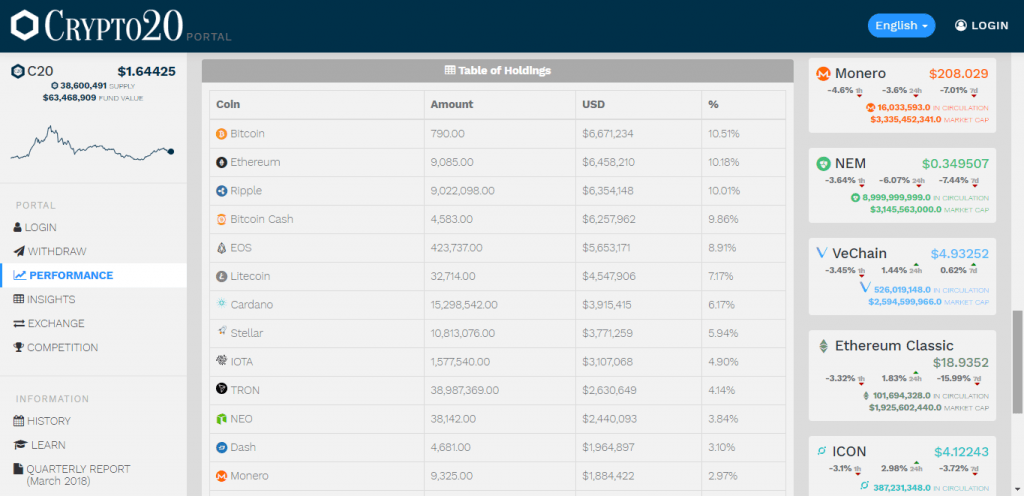1024x496 pixels.
Task: Click the Bitcoin icon in holdings table
Action: (x=221, y=134)
